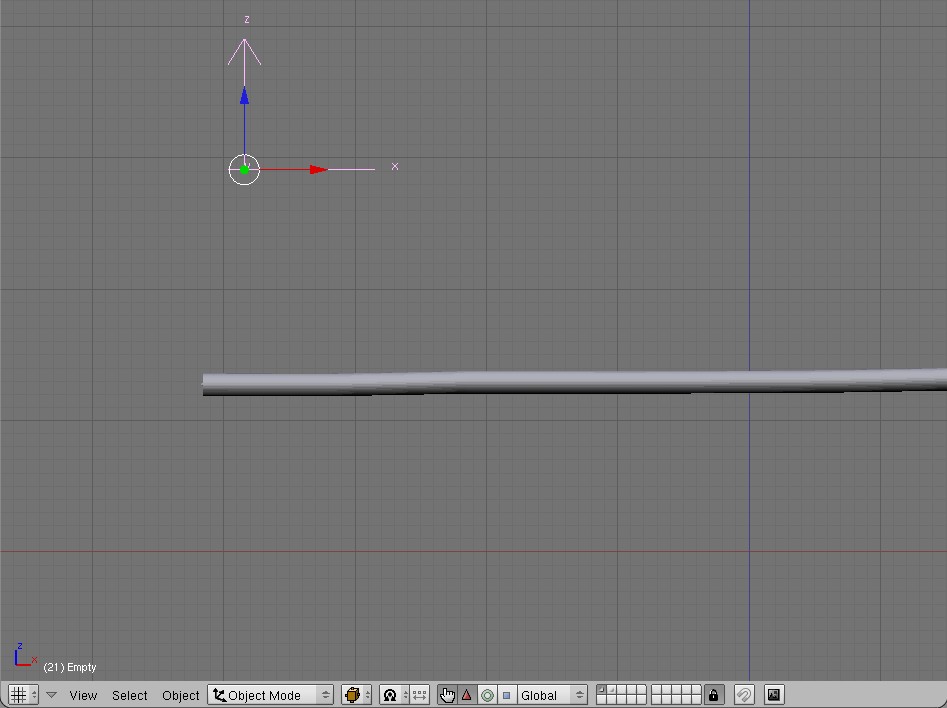The image size is (947, 708).
Task: Click the "(21) Empty" status text
Action: pos(69,667)
